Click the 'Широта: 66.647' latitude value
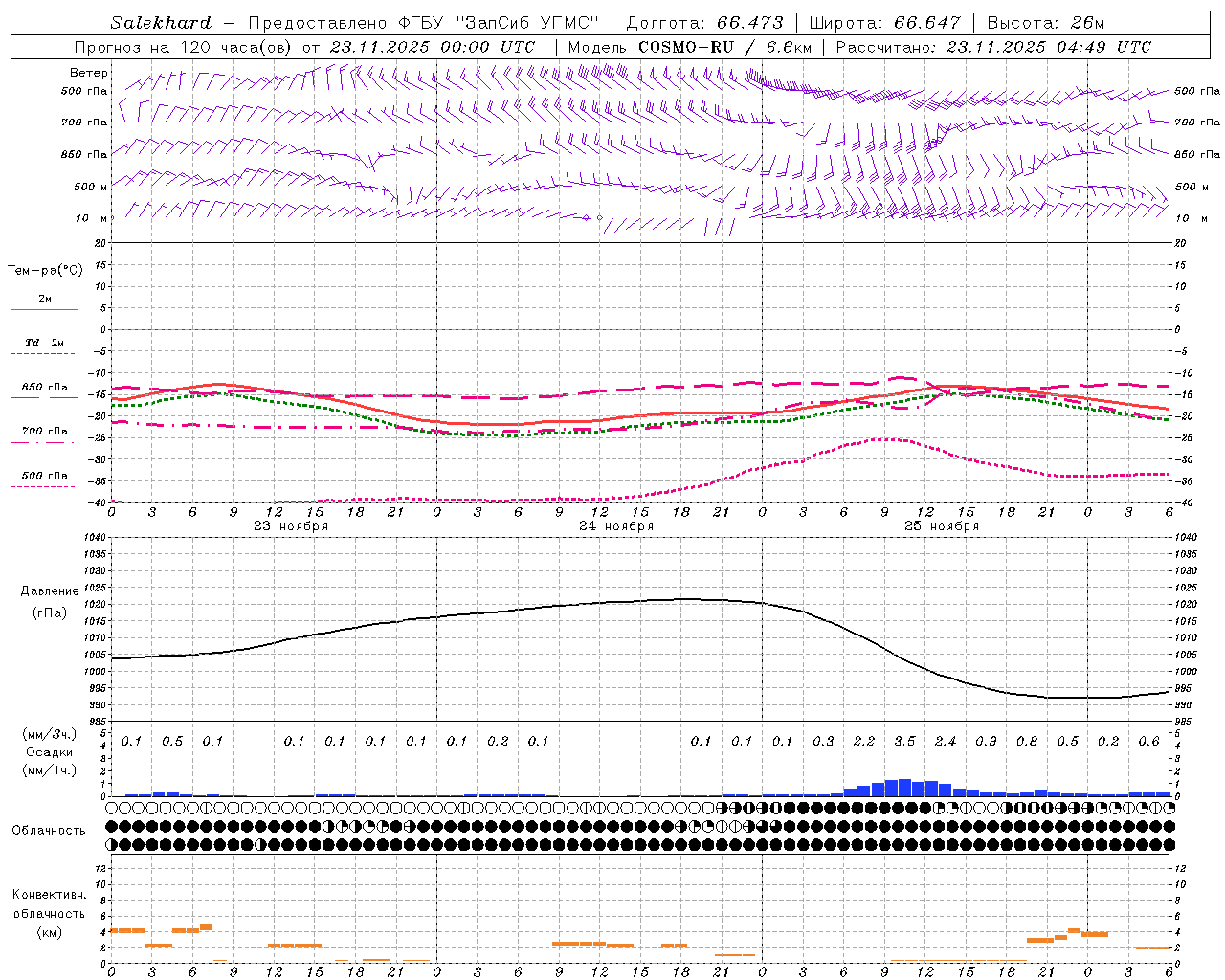This screenshot has height=980, width=1225. point(885,23)
